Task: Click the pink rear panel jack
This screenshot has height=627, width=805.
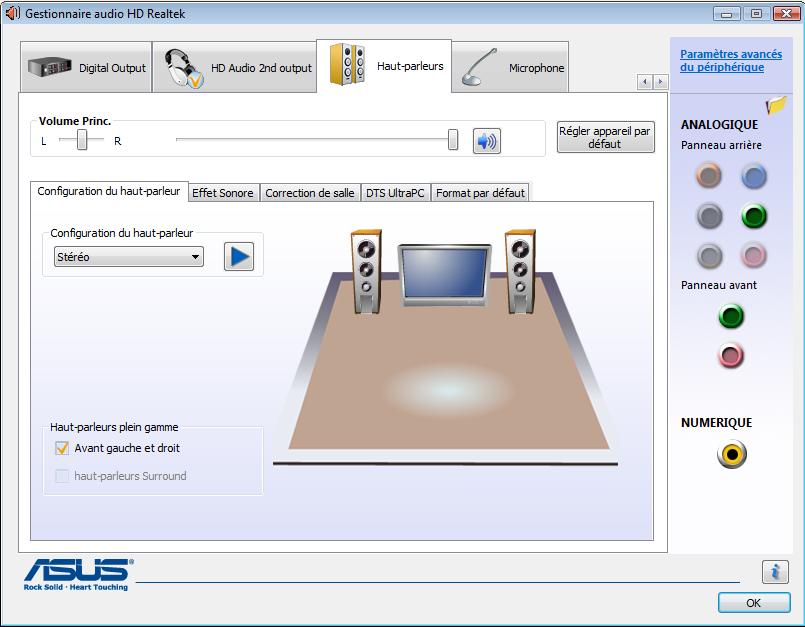Action: point(754,255)
